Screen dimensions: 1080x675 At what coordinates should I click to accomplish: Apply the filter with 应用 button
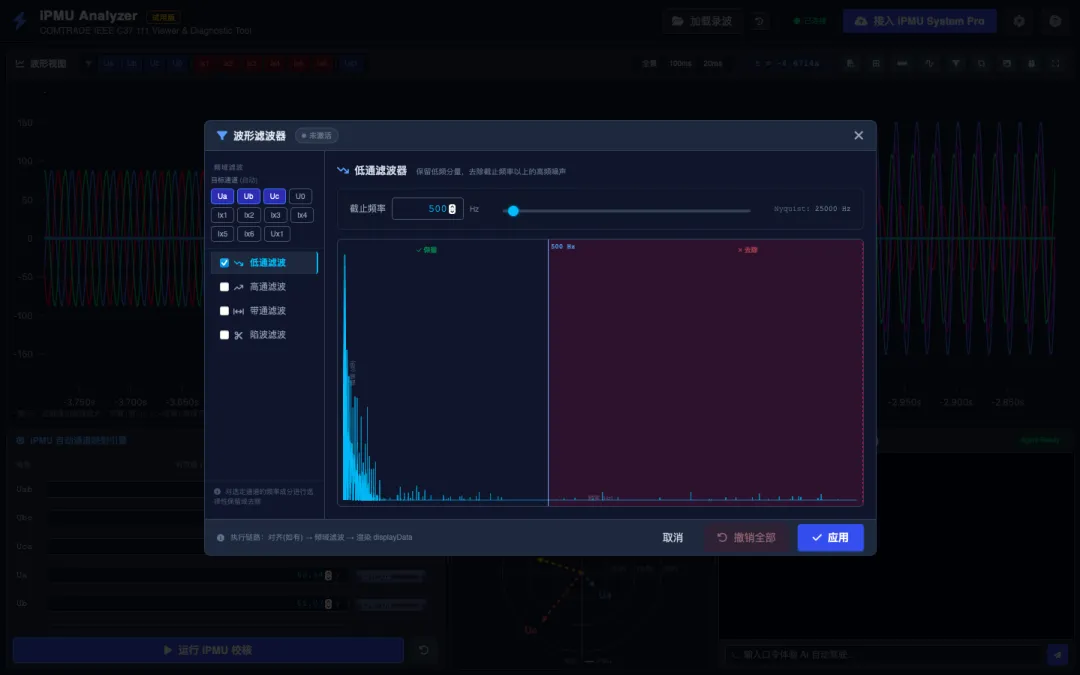click(x=831, y=537)
